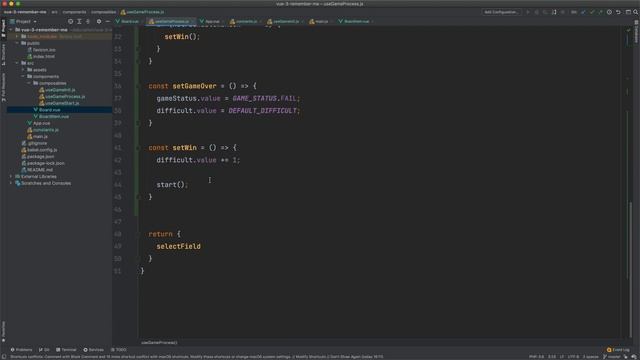Open the Project tool window stripe button
The height and width of the screenshot is (360, 640).
(3, 29)
